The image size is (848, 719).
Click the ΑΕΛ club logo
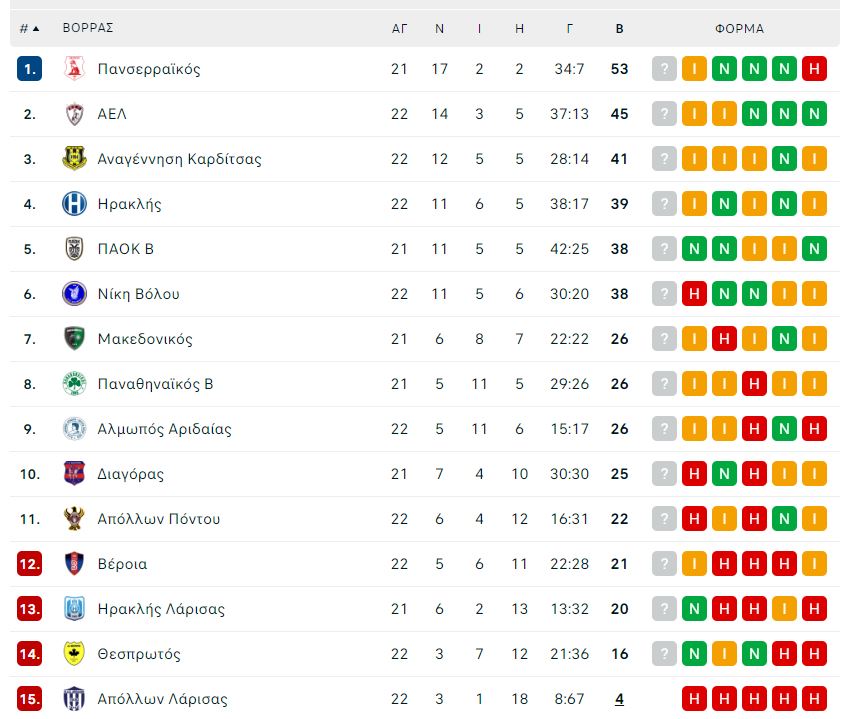pos(74,114)
